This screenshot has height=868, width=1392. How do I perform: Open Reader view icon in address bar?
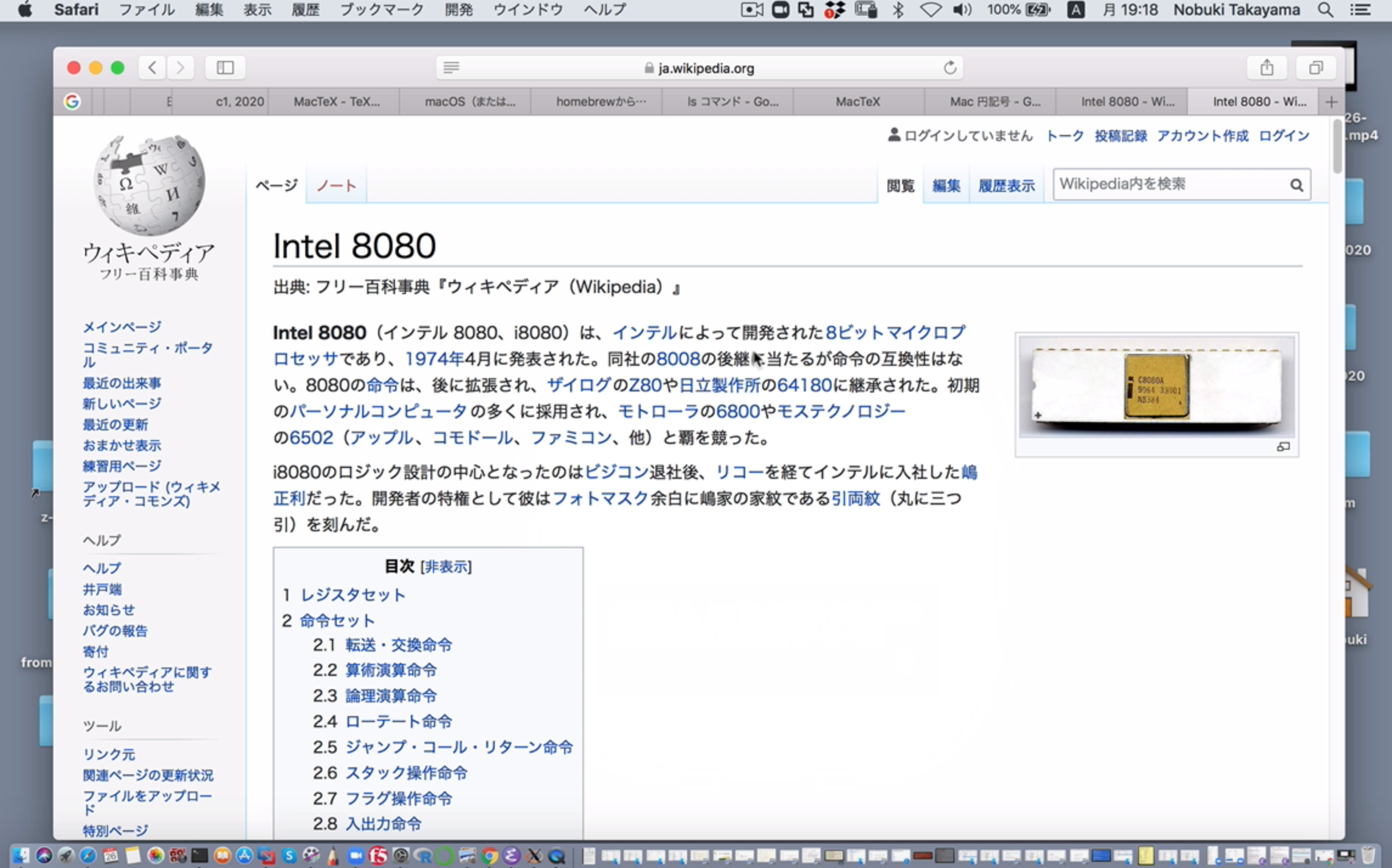pyautogui.click(x=451, y=67)
